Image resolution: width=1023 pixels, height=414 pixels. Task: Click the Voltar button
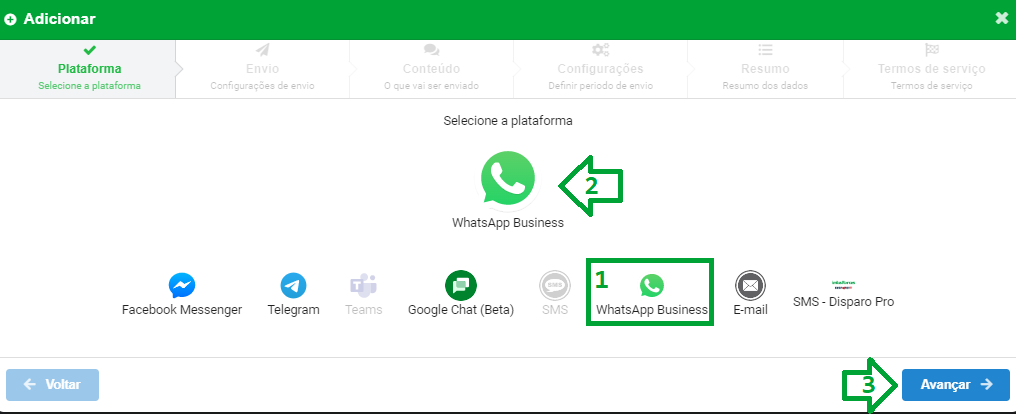pyautogui.click(x=53, y=385)
